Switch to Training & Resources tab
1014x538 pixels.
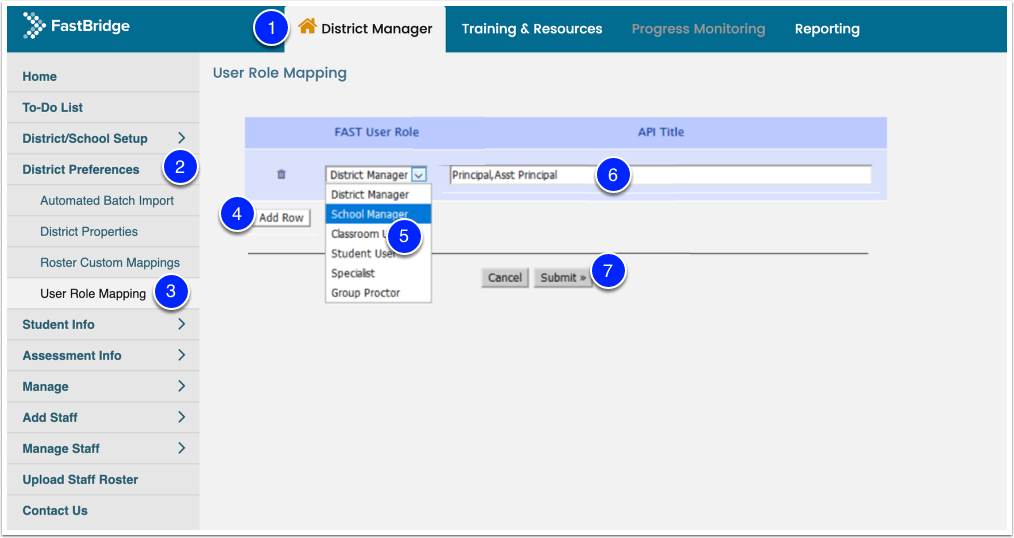click(532, 29)
